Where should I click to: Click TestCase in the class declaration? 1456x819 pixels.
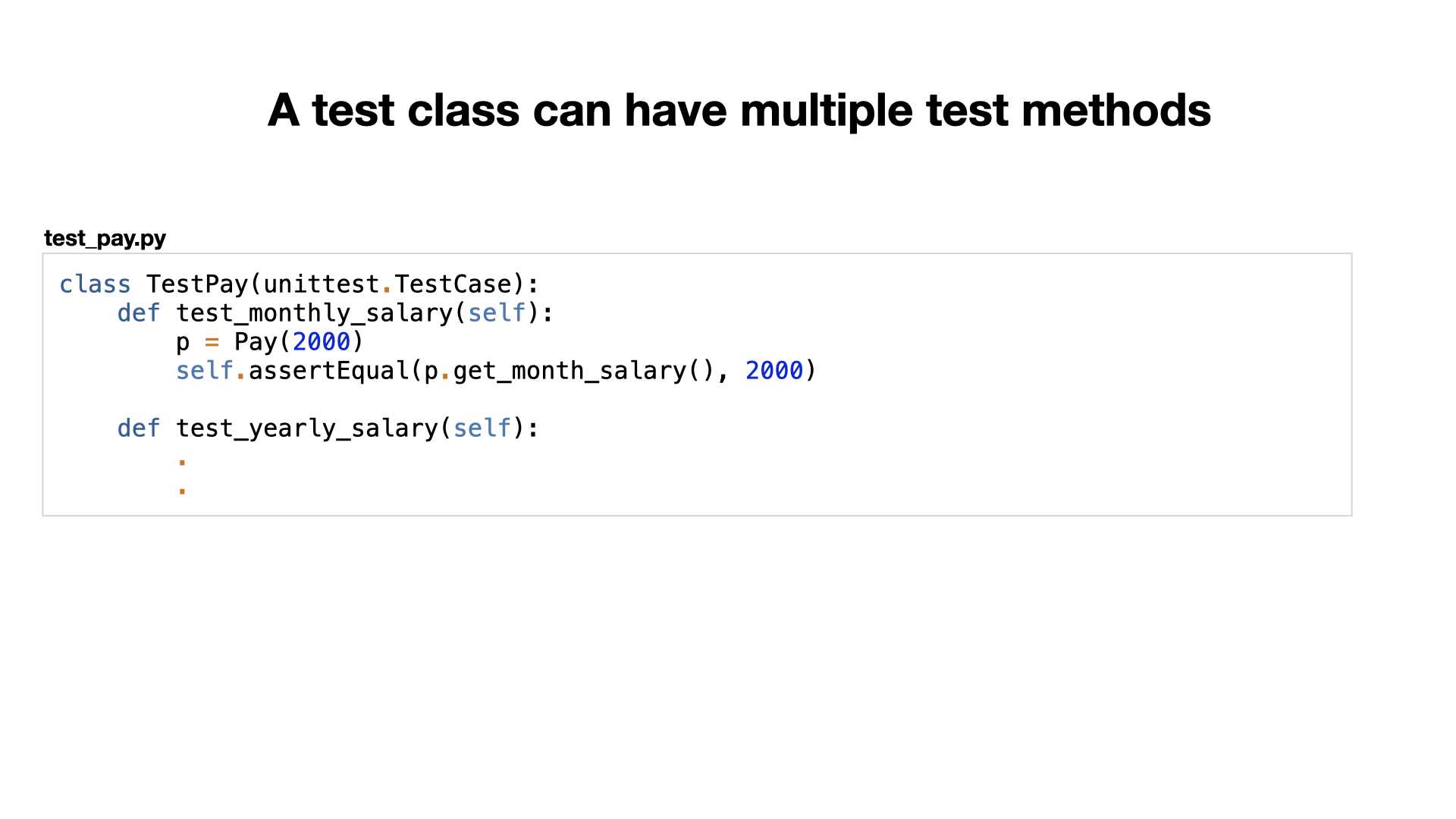point(453,284)
